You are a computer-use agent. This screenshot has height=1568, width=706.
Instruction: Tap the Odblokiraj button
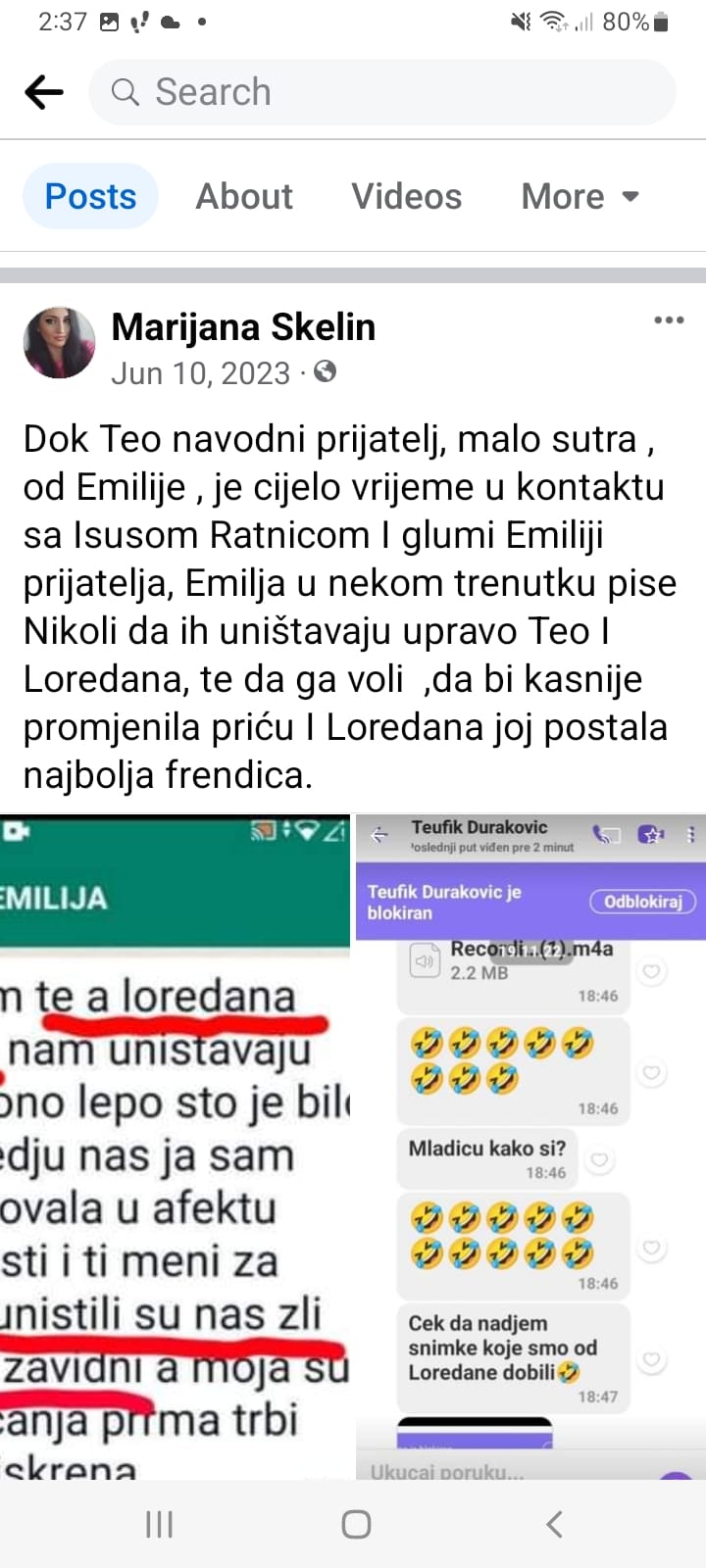[642, 902]
